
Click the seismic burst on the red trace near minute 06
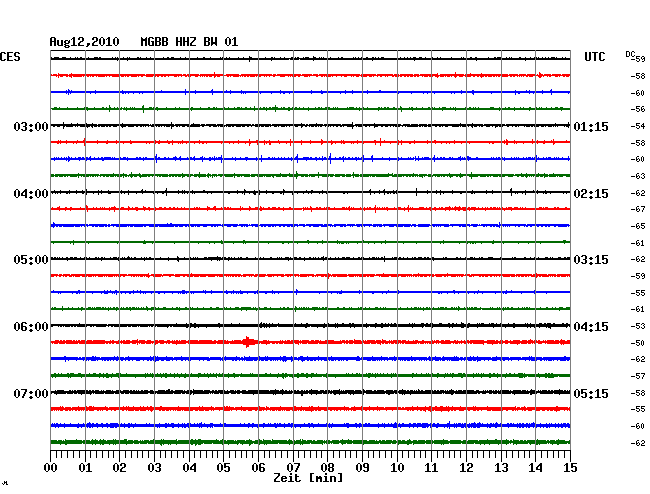coord(249,342)
